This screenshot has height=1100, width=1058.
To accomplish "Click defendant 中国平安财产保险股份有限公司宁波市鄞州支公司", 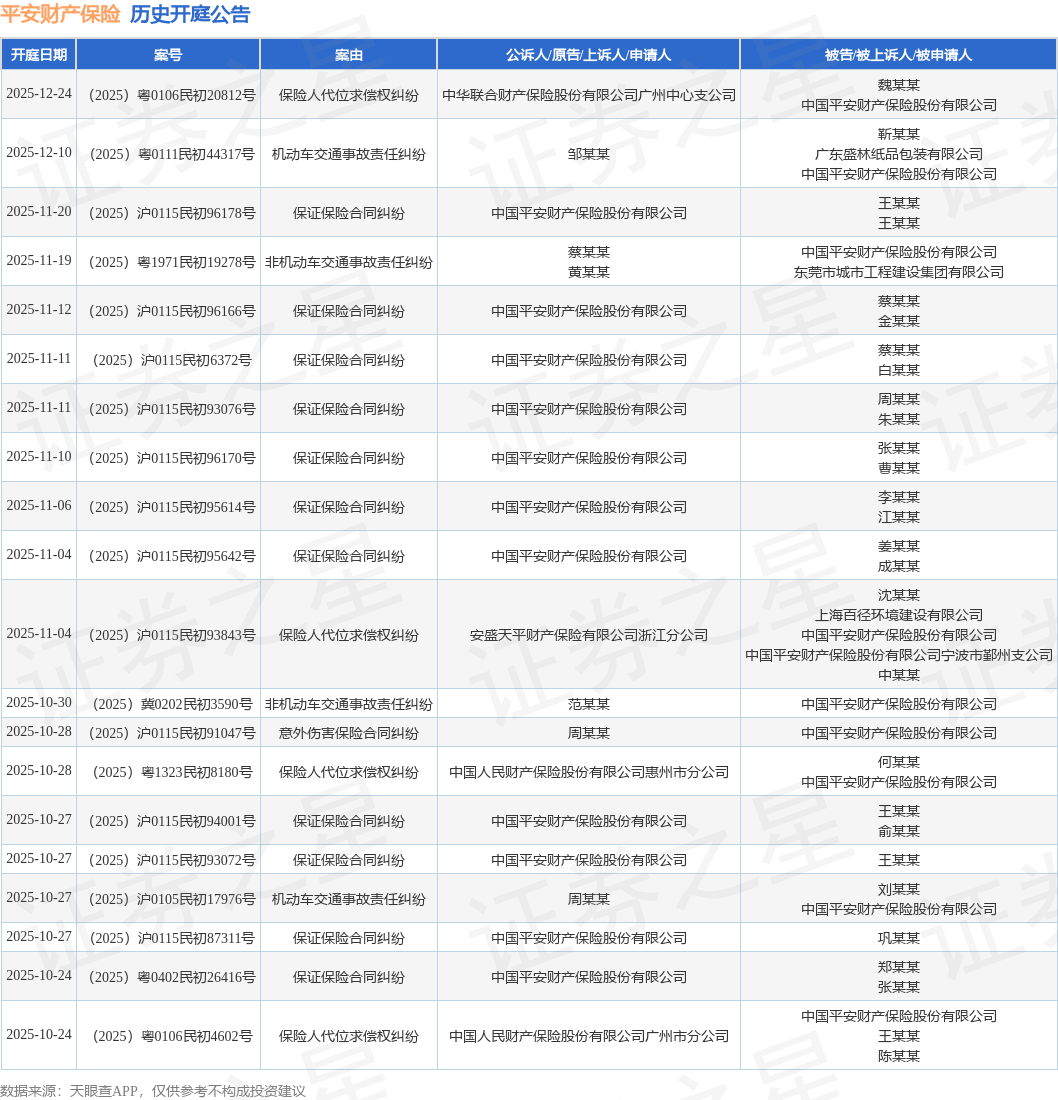I will [x=899, y=655].
